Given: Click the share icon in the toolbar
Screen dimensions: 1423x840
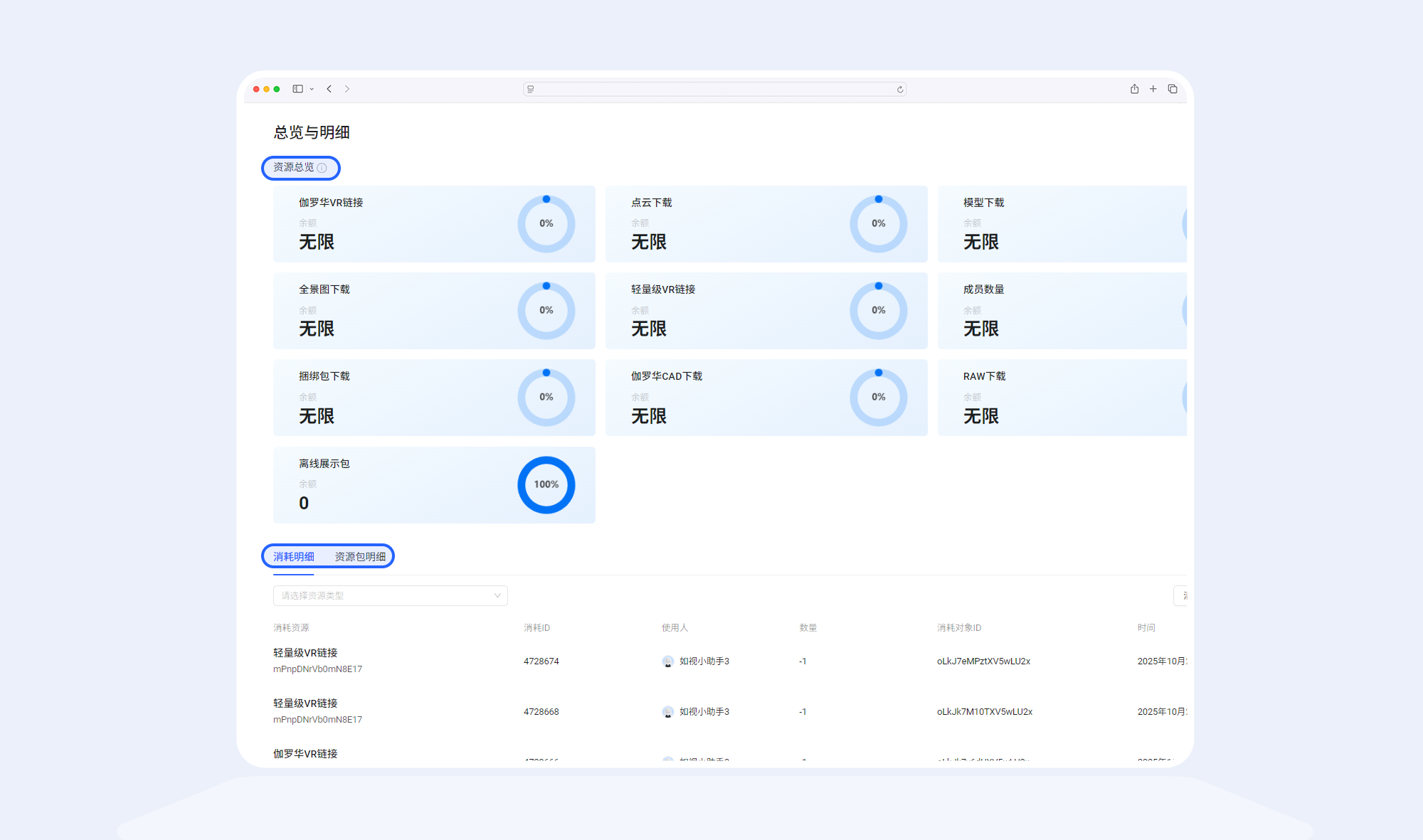Looking at the screenshot, I should [x=1134, y=89].
